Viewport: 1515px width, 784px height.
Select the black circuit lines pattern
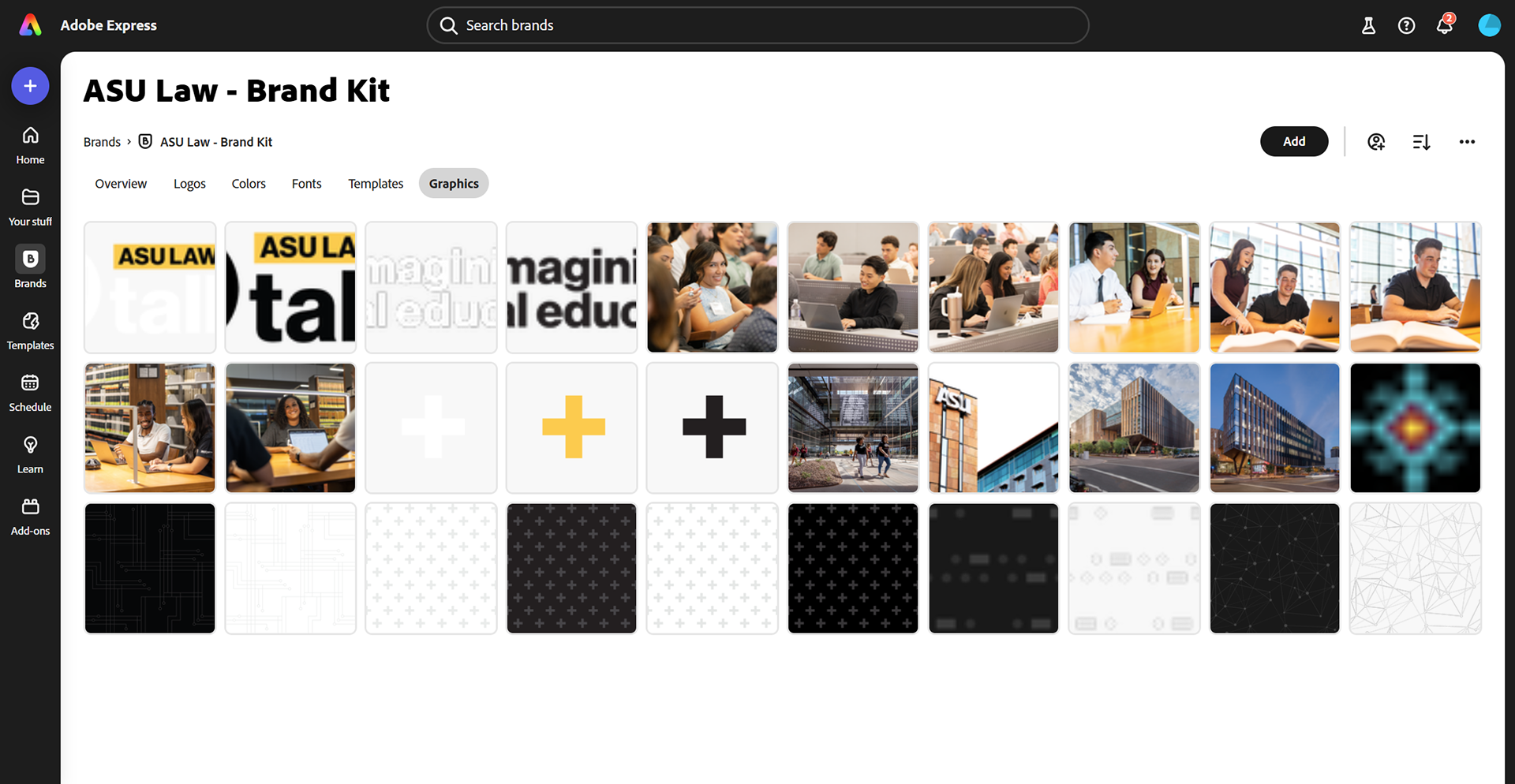pyautogui.click(x=150, y=569)
